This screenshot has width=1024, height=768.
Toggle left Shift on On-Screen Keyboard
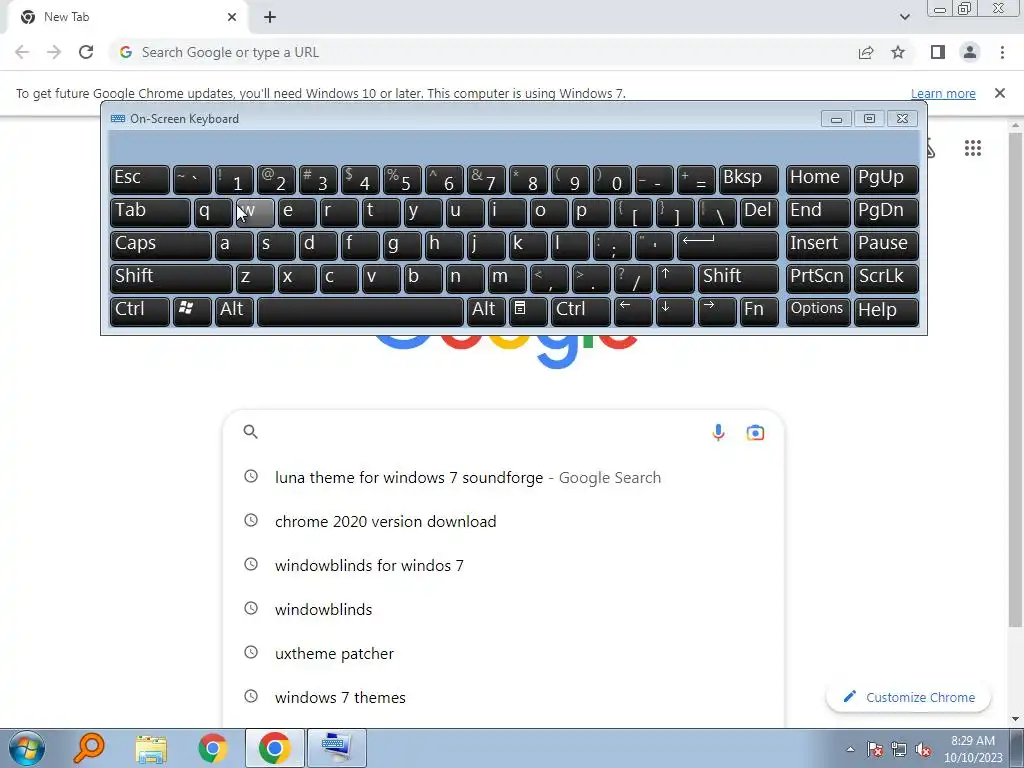171,278
